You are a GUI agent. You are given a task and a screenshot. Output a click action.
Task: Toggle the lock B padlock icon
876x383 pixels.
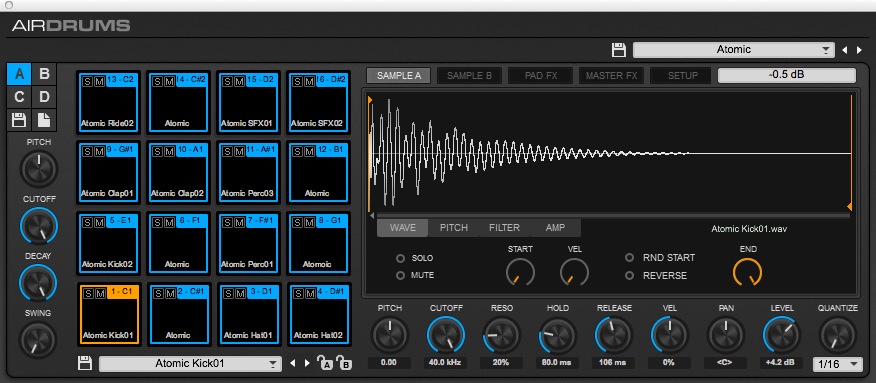pos(344,363)
